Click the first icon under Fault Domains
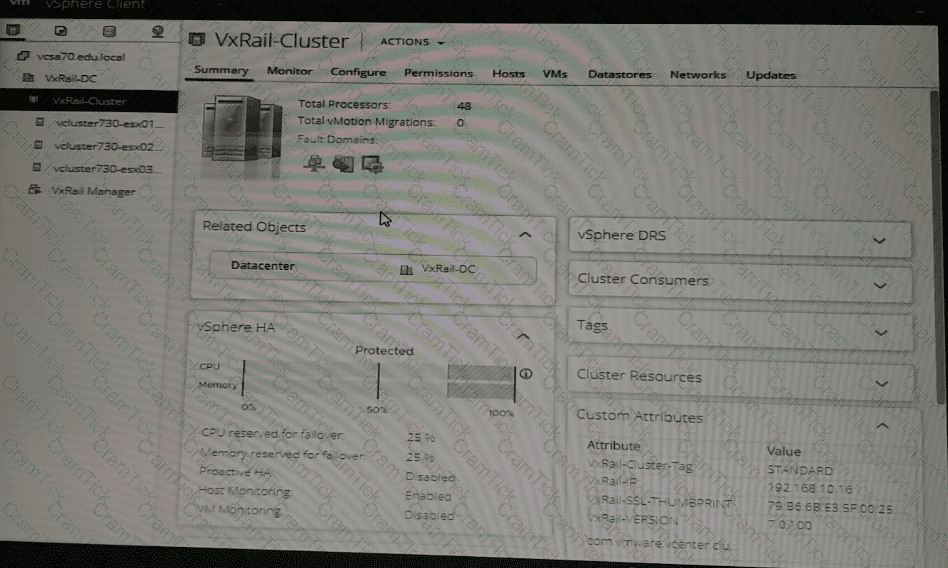Screen dimensions: 948x568 (313, 163)
